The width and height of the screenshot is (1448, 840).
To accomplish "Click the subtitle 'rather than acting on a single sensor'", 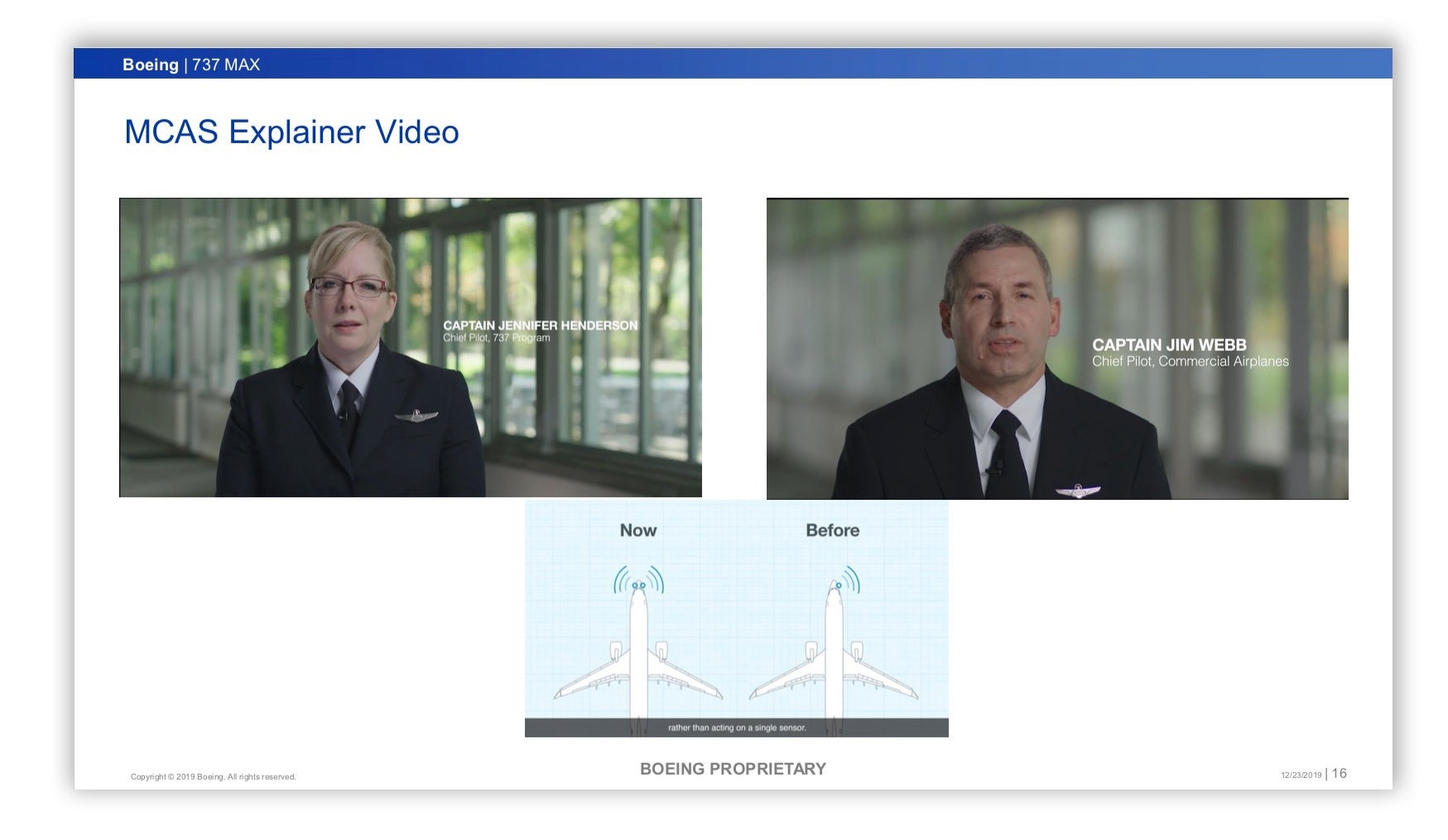I will (737, 728).
